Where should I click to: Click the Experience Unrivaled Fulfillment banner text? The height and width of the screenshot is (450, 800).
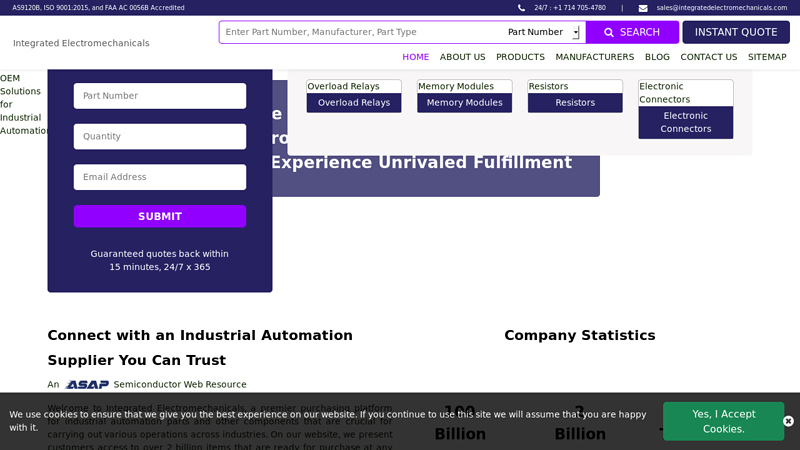(421, 162)
